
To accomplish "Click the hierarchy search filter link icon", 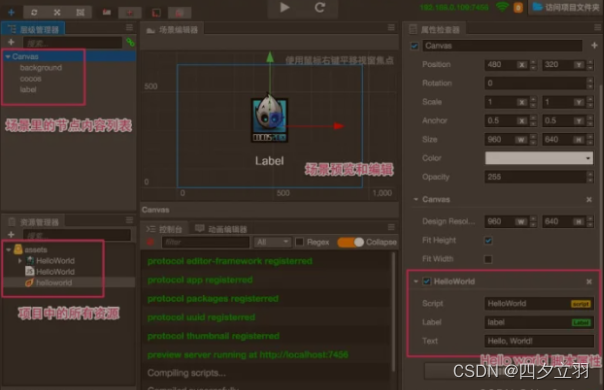I will (130, 42).
